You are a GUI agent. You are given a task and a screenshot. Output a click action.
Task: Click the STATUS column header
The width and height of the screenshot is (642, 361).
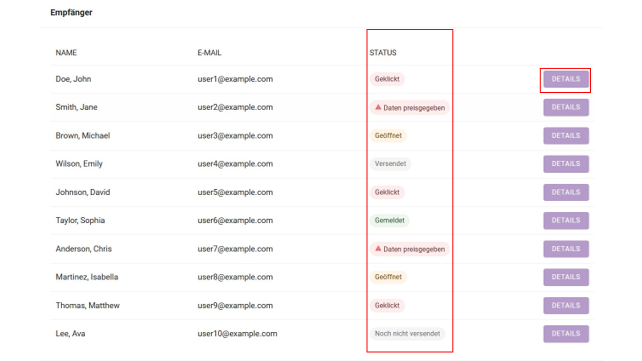[383, 52]
